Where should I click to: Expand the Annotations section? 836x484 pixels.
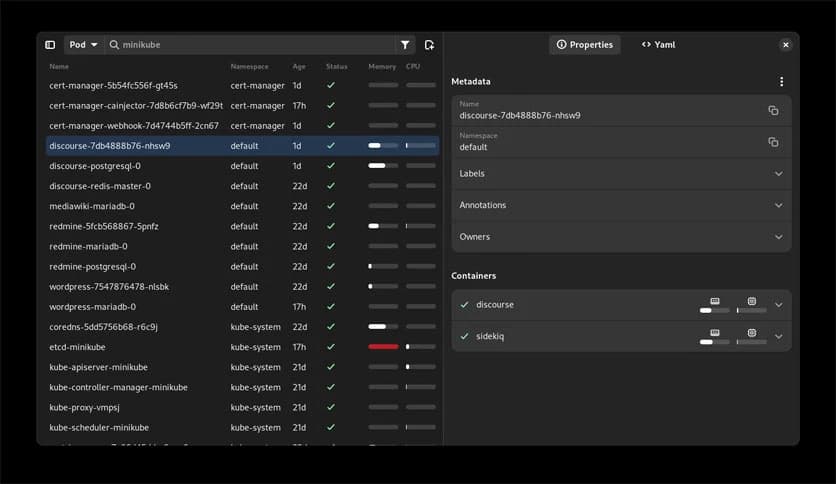click(621, 205)
